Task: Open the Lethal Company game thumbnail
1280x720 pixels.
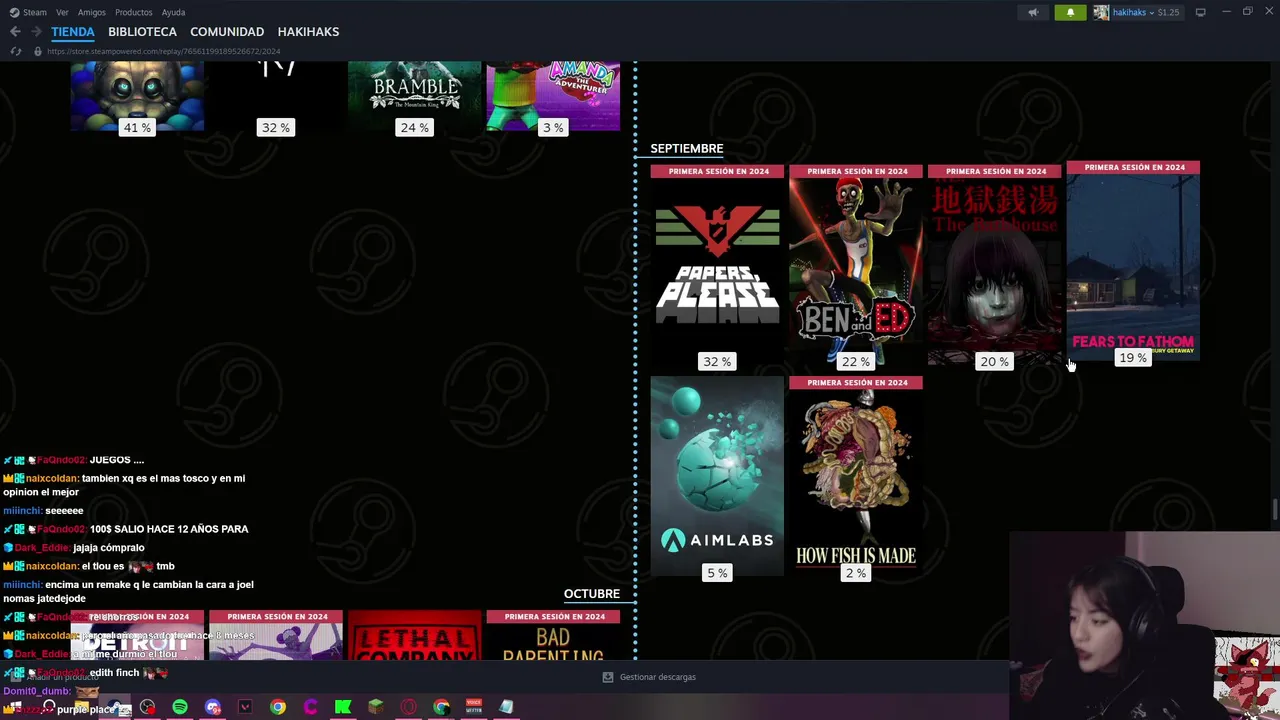Action: pos(414,636)
